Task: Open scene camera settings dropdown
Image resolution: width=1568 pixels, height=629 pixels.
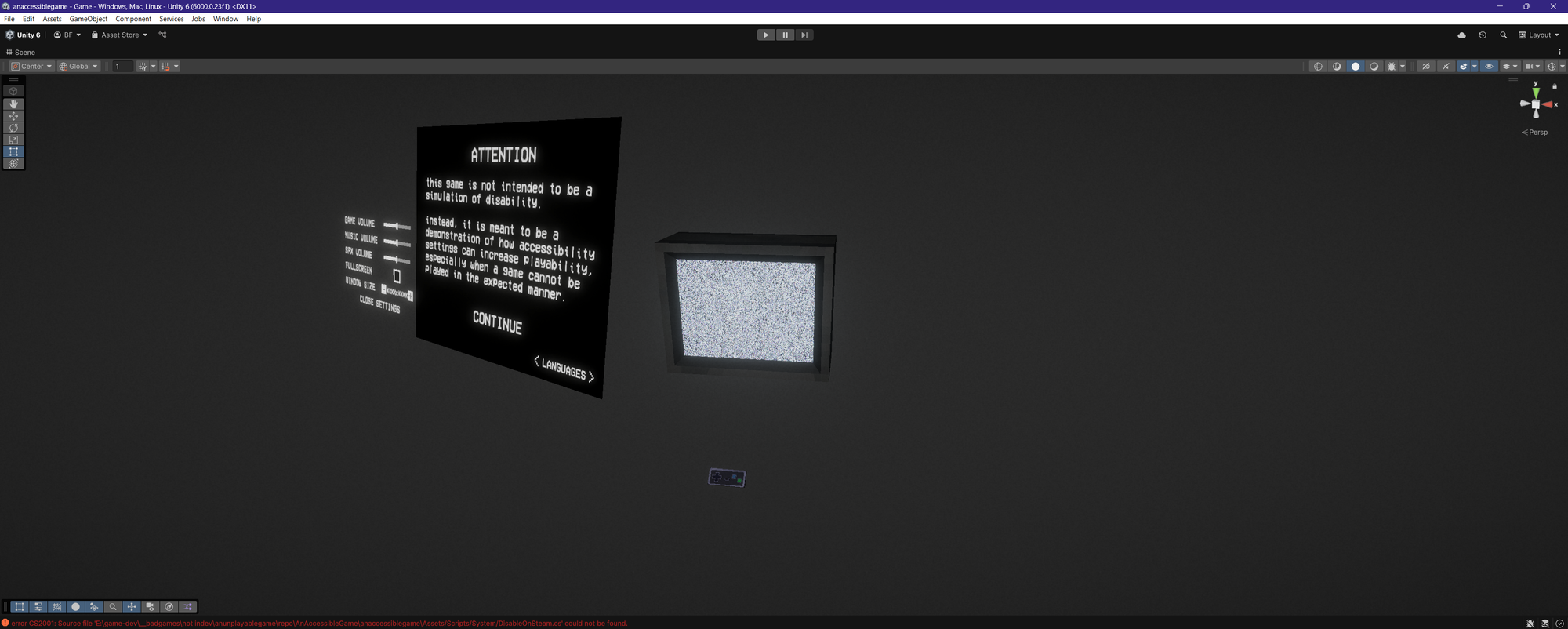Action: (1533, 67)
